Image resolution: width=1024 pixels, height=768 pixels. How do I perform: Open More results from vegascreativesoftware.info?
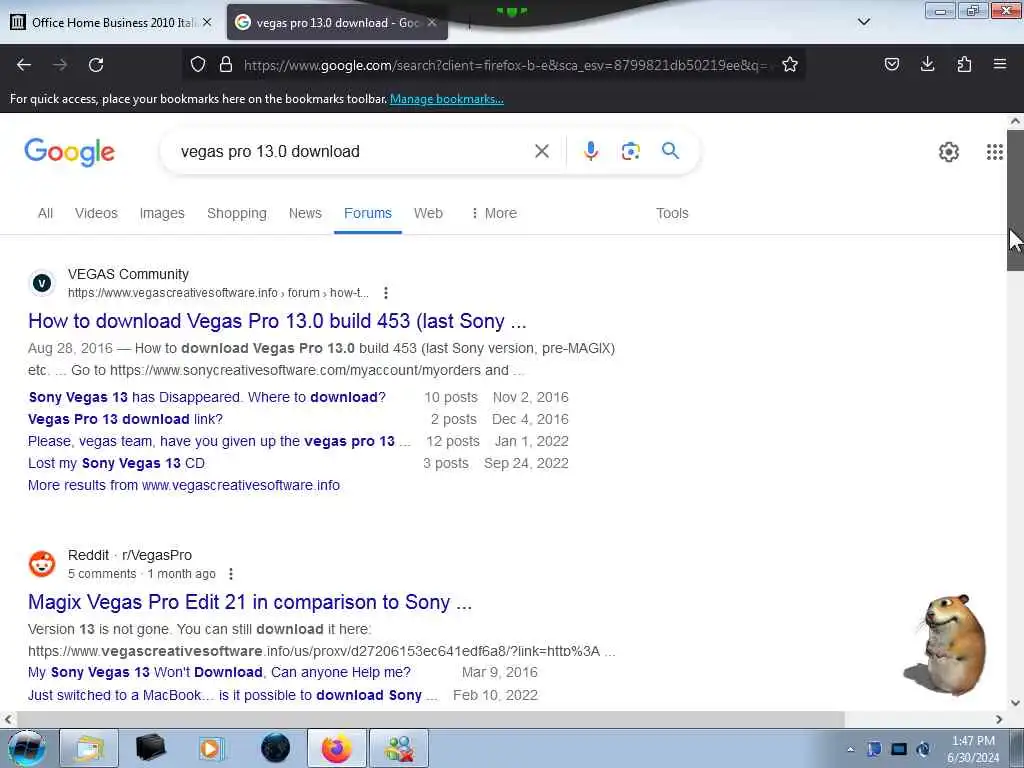[184, 485]
